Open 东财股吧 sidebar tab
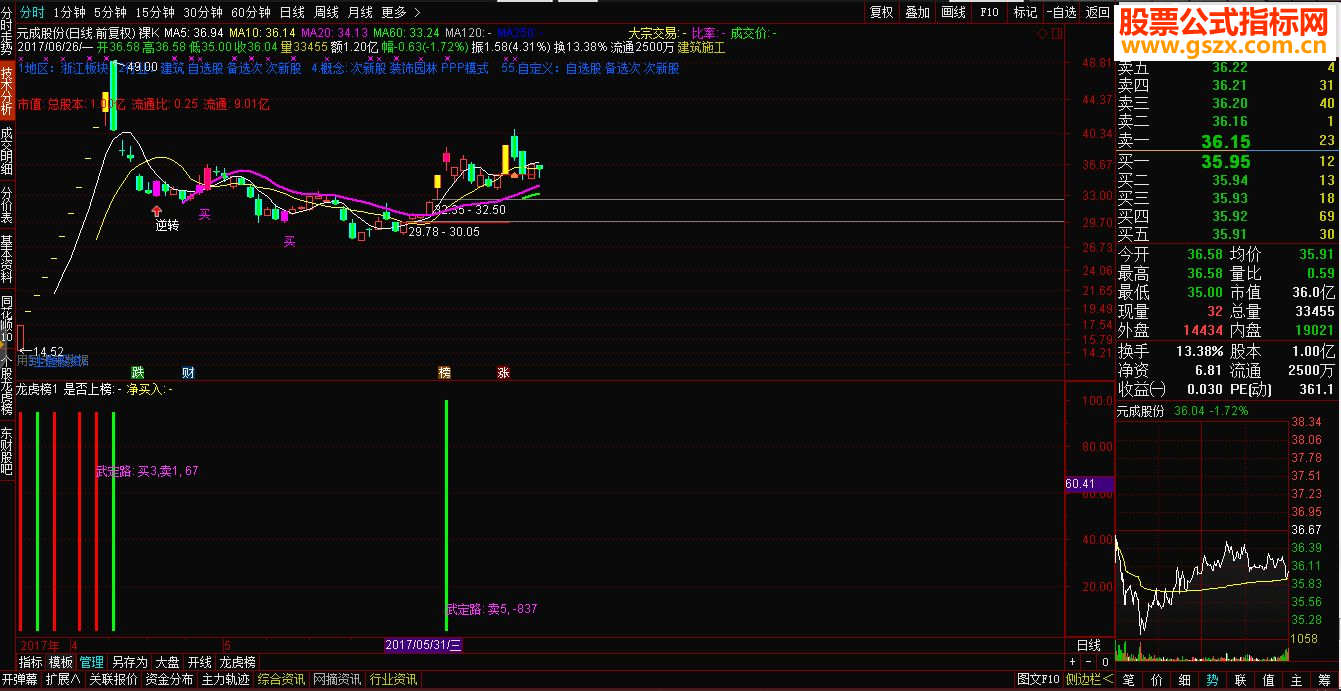1341x691 pixels. pos(7,451)
